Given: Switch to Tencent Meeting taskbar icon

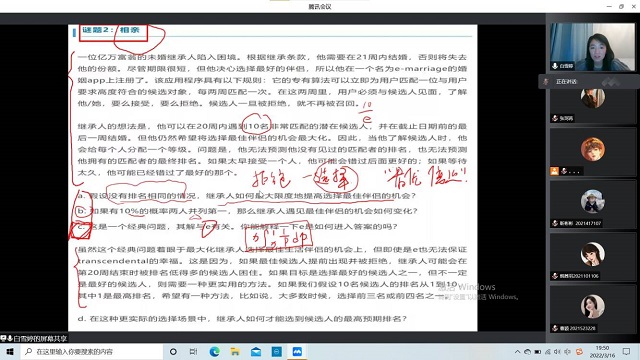Looking at the screenshot, I should [x=297, y=351].
